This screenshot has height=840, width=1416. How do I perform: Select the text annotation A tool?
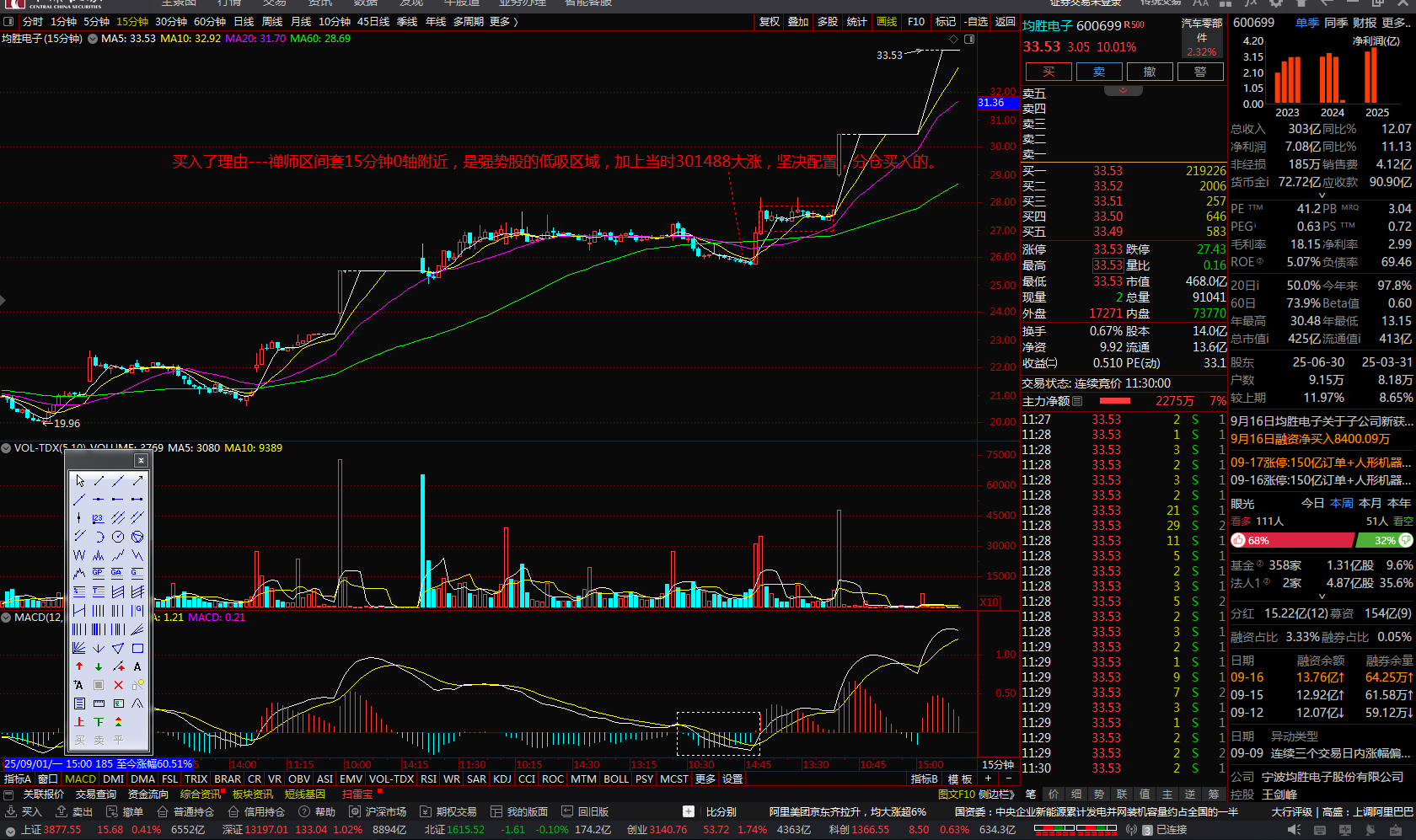point(137,666)
